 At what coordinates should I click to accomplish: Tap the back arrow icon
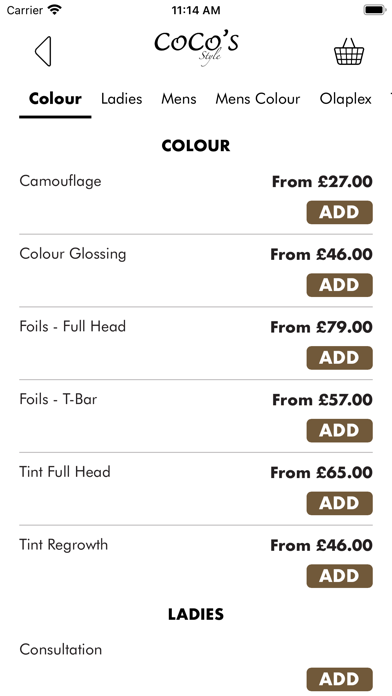pyautogui.click(x=44, y=51)
